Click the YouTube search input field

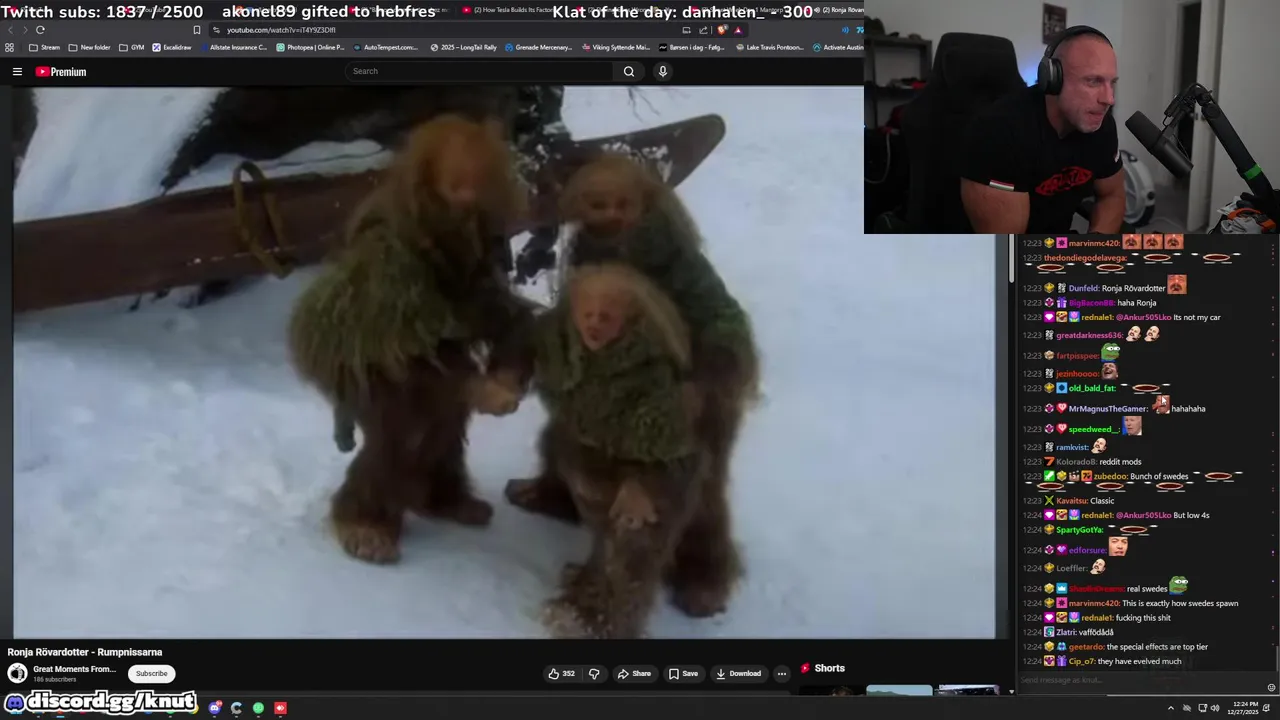click(x=480, y=71)
